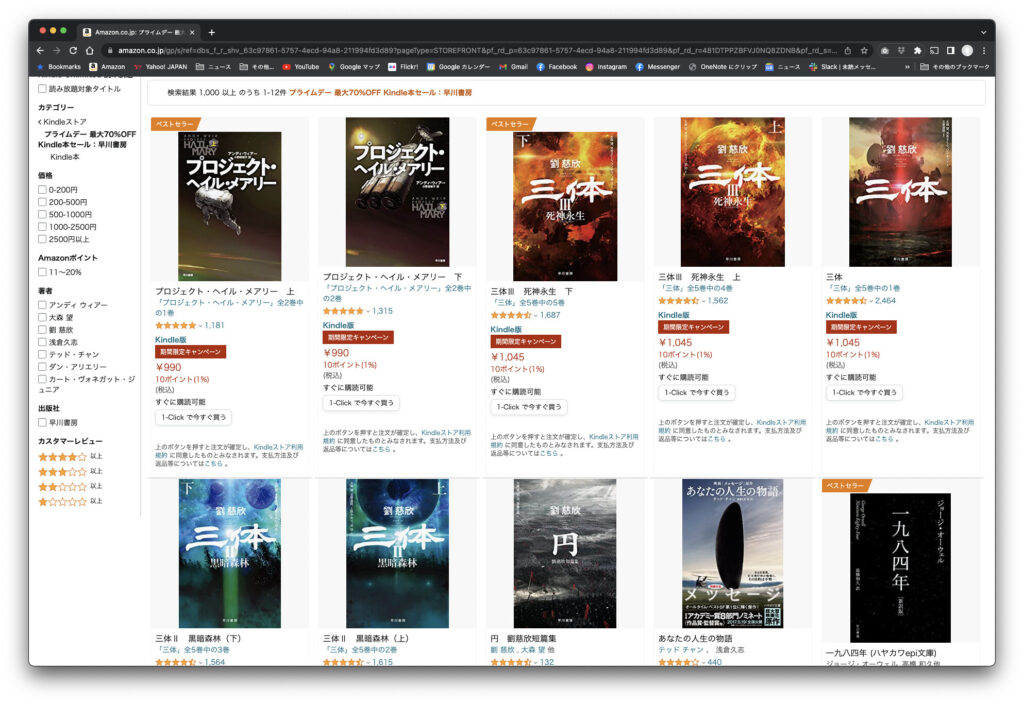
Task: Select the Amazon.co.jp browser tab
Action: click(140, 32)
